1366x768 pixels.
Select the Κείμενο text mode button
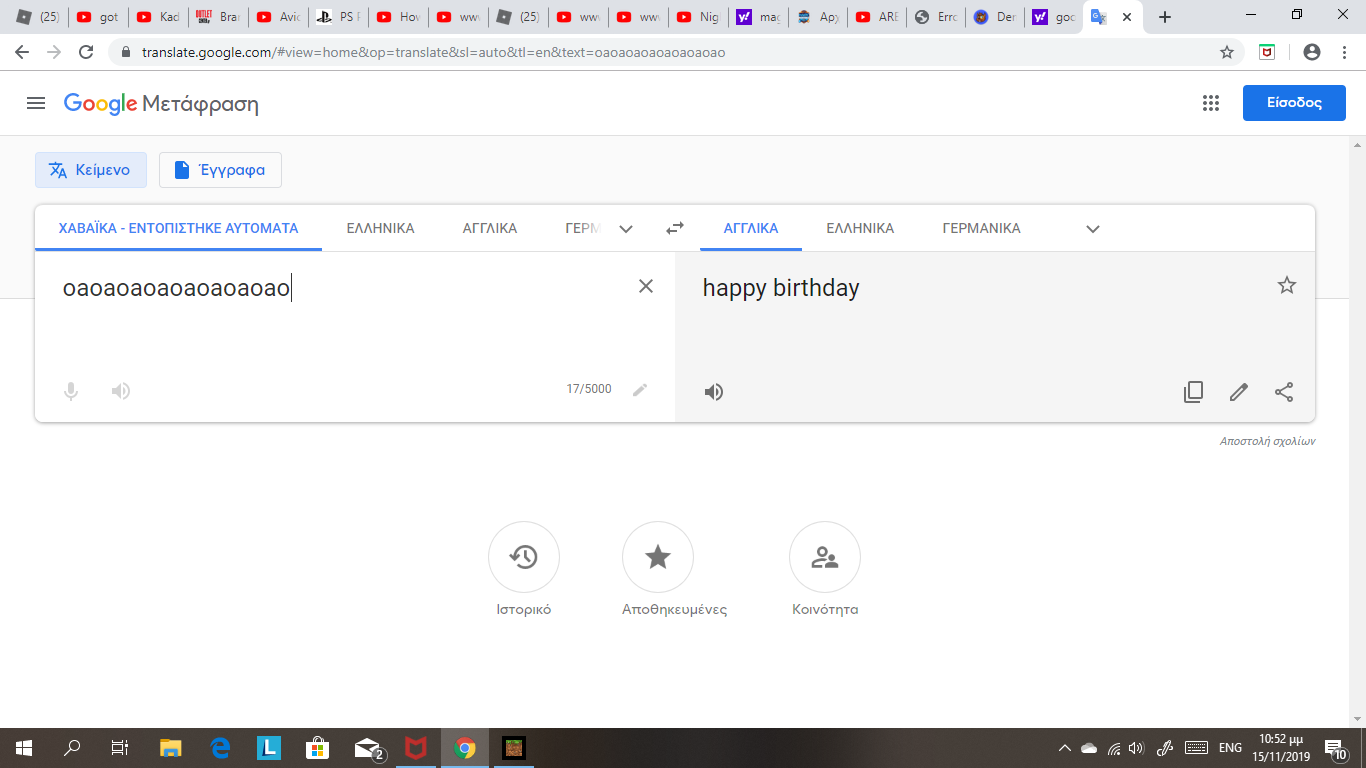click(91, 170)
